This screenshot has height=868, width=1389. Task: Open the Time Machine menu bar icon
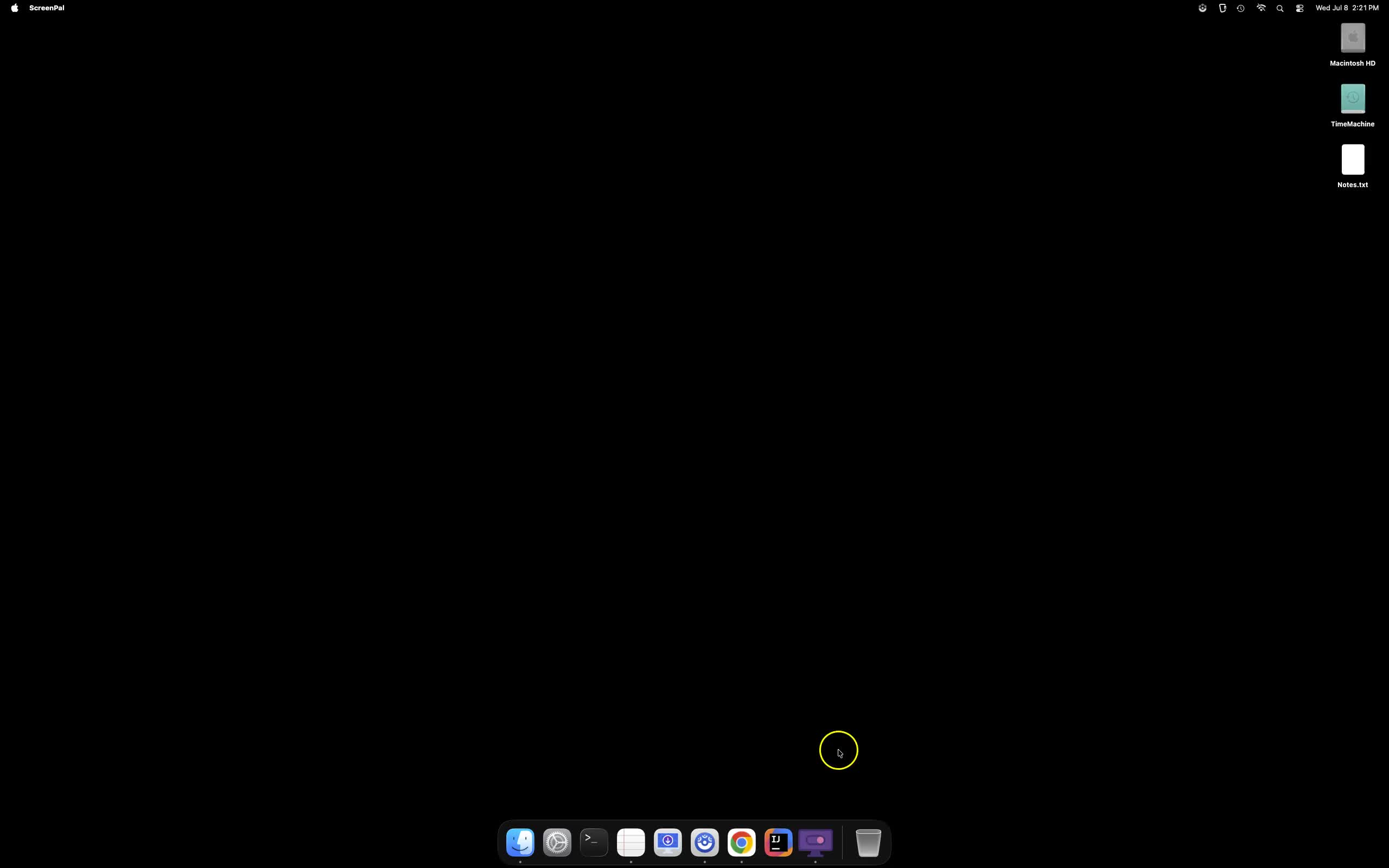(1241, 8)
